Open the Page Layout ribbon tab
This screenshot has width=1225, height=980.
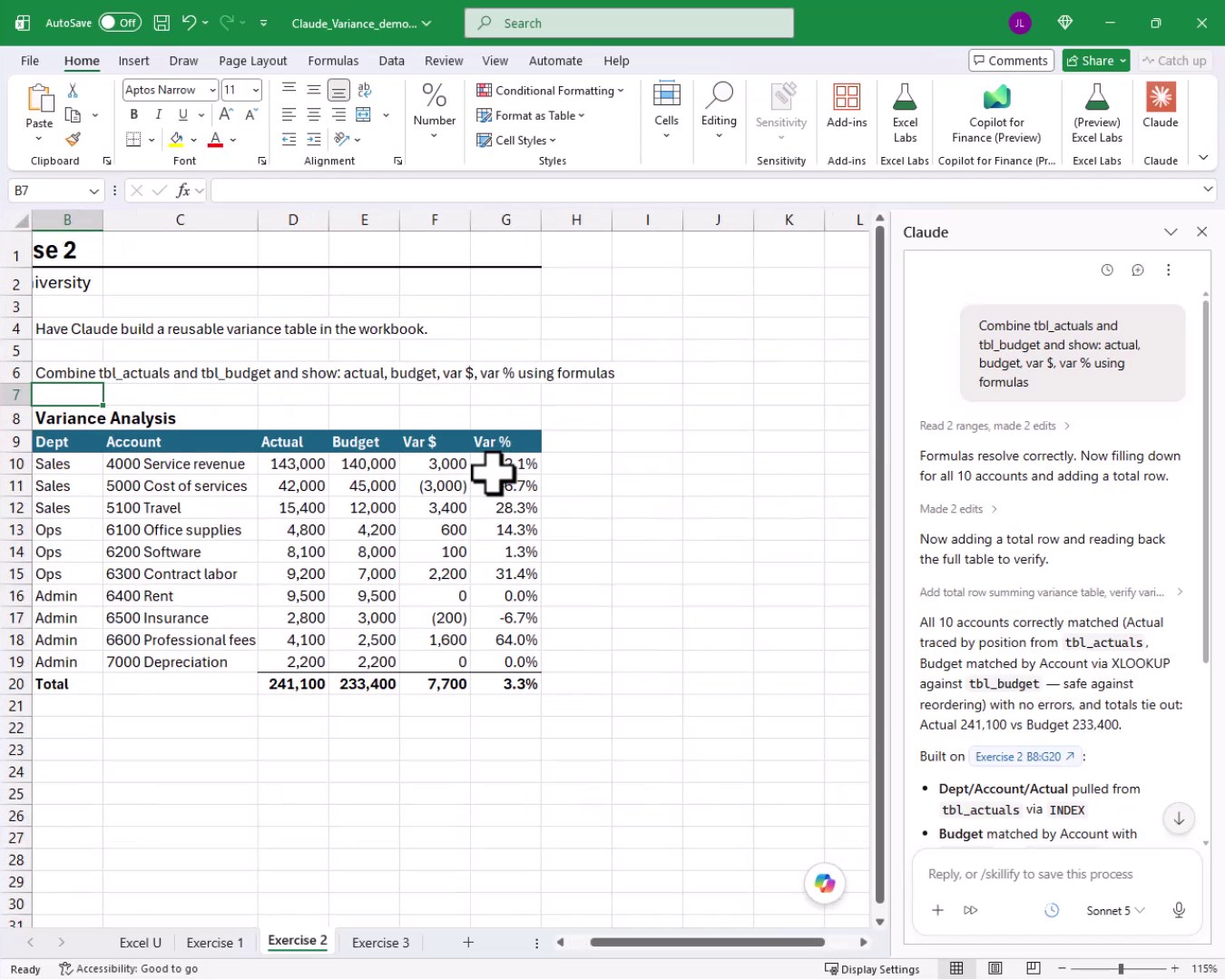pyautogui.click(x=252, y=61)
